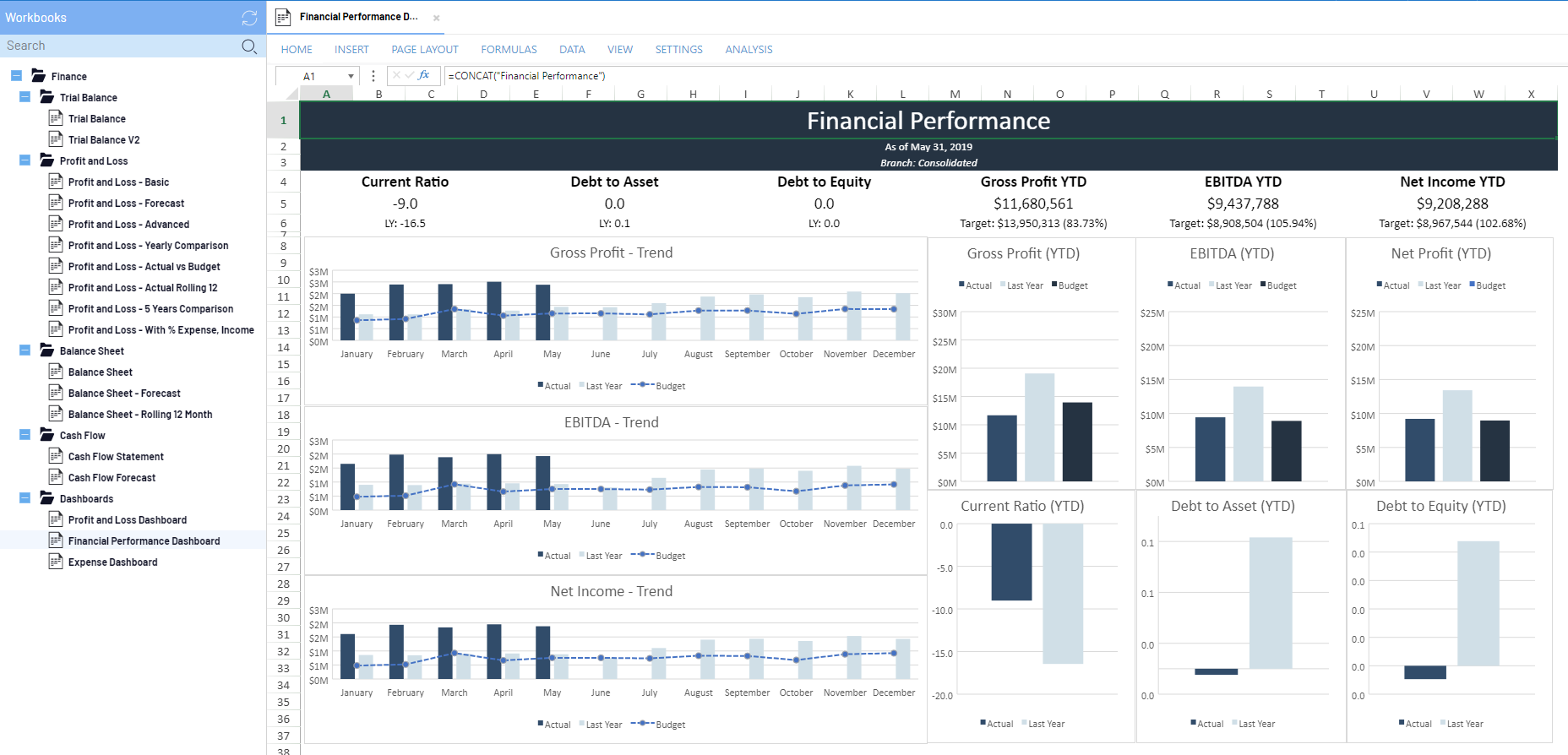Click the formula bar confirm checkmark icon
1568x755 pixels.
click(410, 75)
